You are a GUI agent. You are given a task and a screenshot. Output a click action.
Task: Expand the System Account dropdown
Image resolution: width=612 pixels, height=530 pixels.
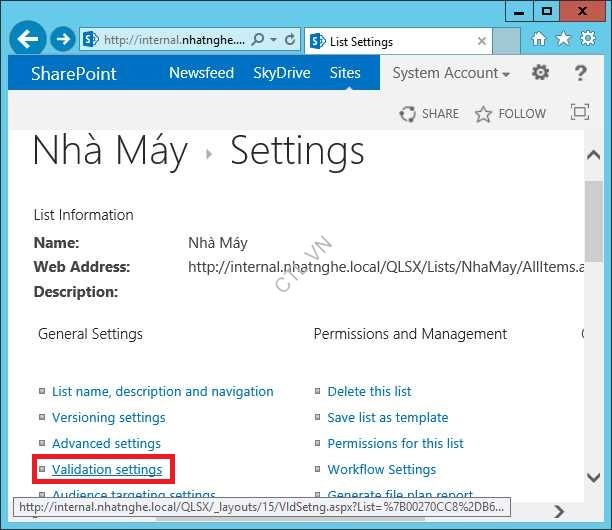(x=451, y=73)
